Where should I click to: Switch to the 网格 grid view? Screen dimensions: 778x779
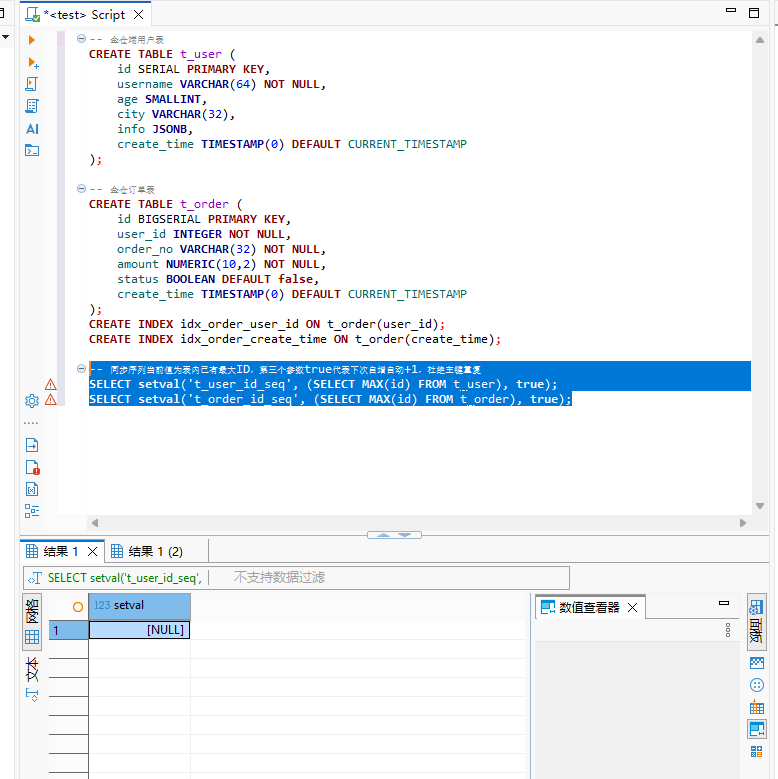click(32, 621)
